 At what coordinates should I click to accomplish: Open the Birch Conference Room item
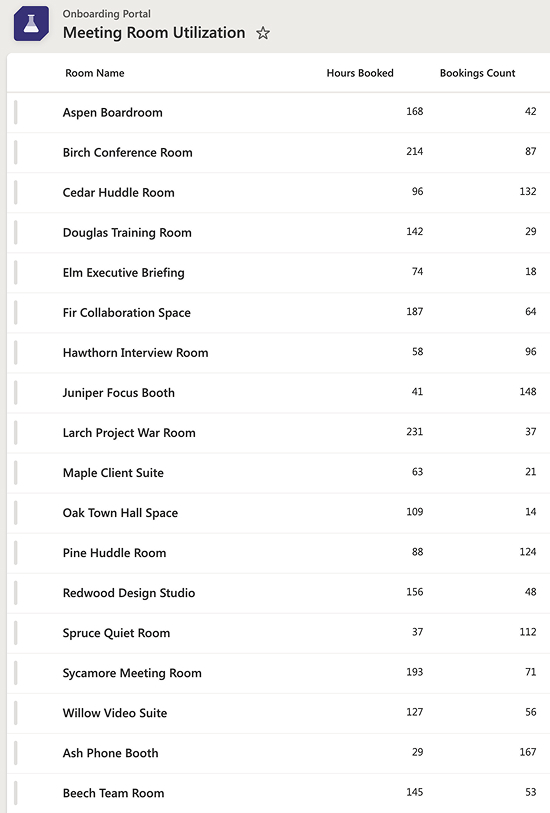[128, 152]
